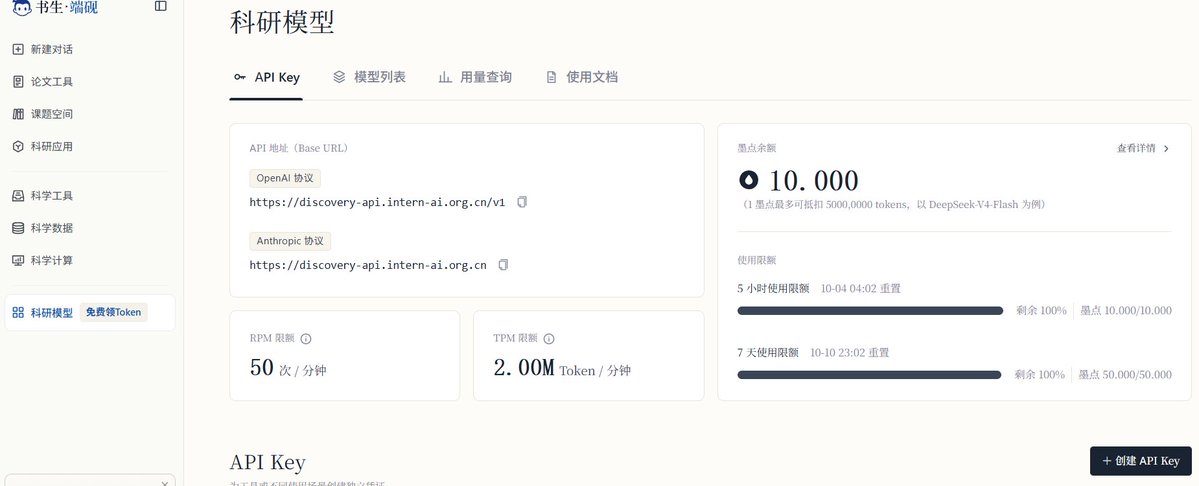Click the 科研应用 cube icon
1199x486 pixels.
coord(18,147)
